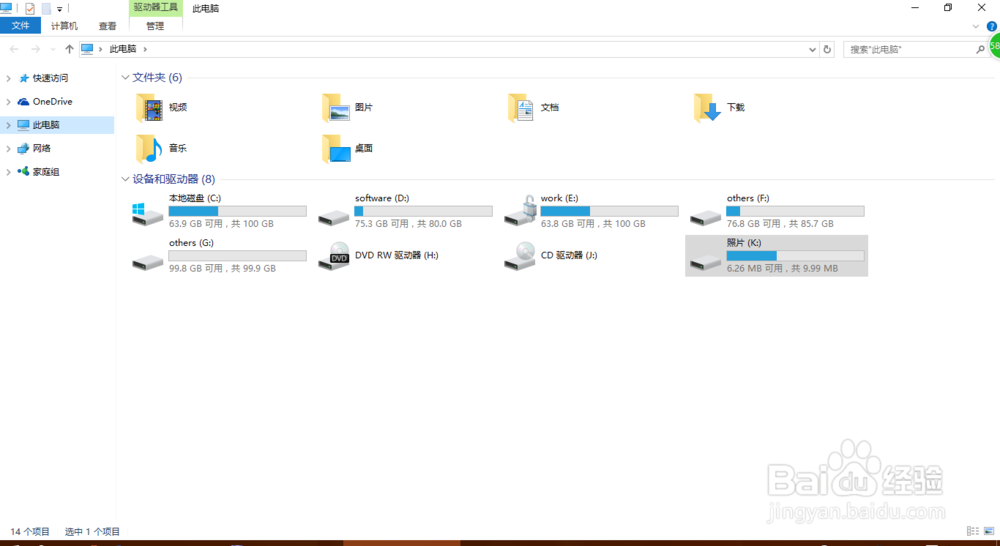
Task: Open the 下载 folder icon
Action: click(x=707, y=107)
